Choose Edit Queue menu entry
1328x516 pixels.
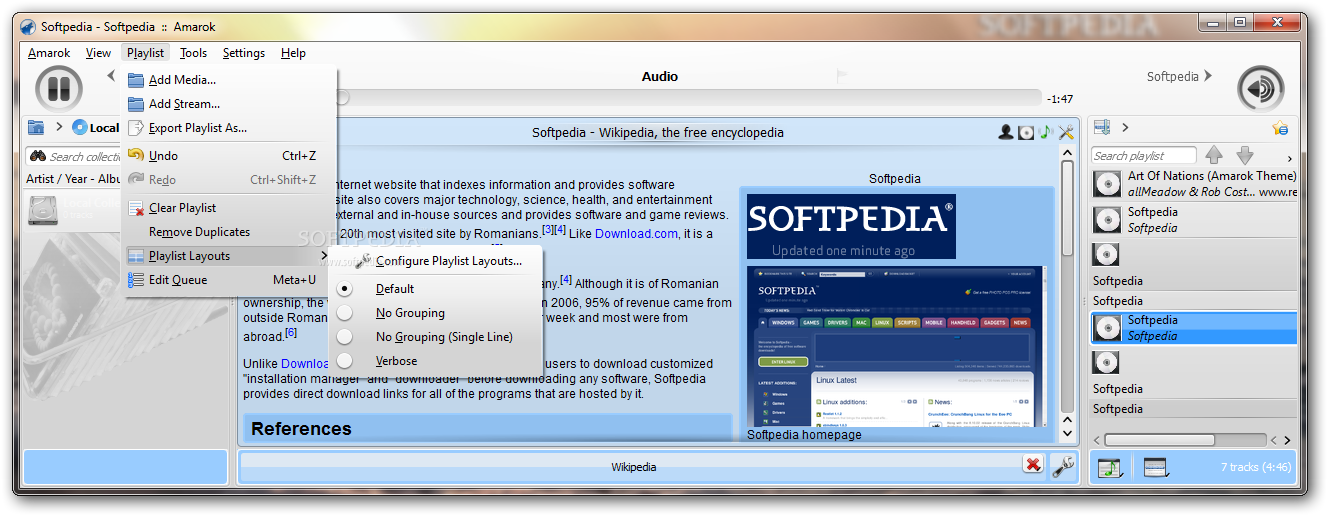[x=229, y=280]
